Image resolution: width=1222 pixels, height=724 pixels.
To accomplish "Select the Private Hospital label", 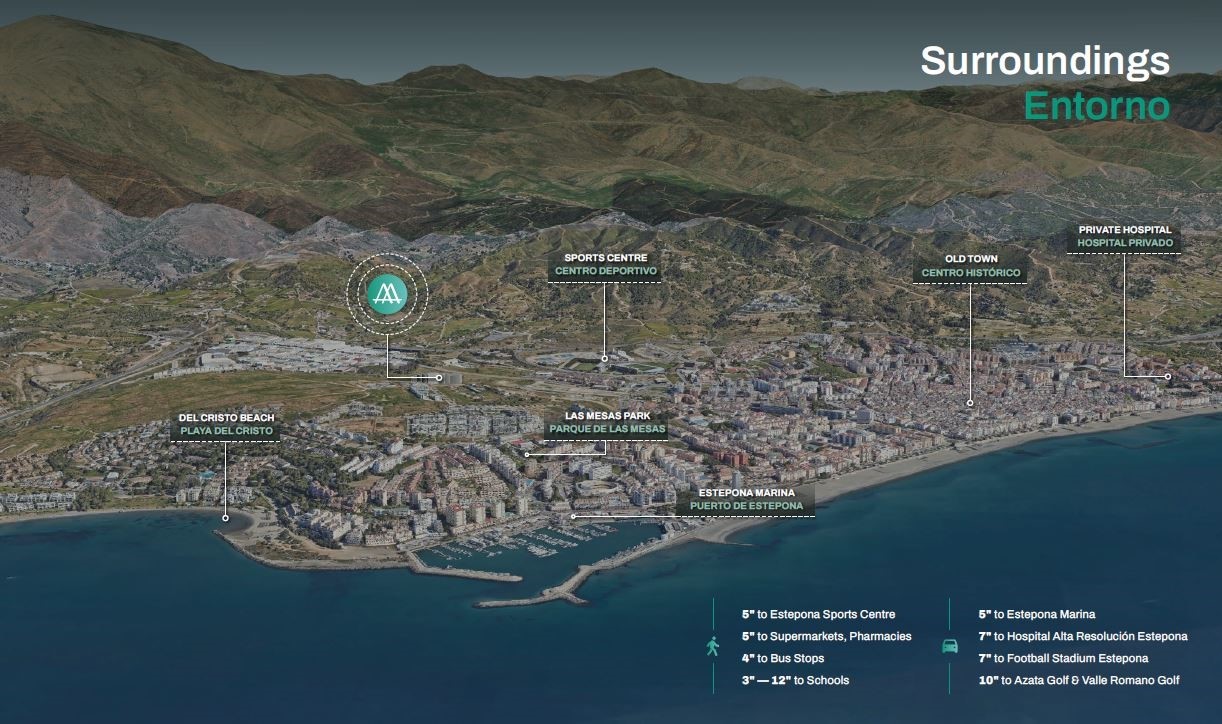I will point(1125,230).
